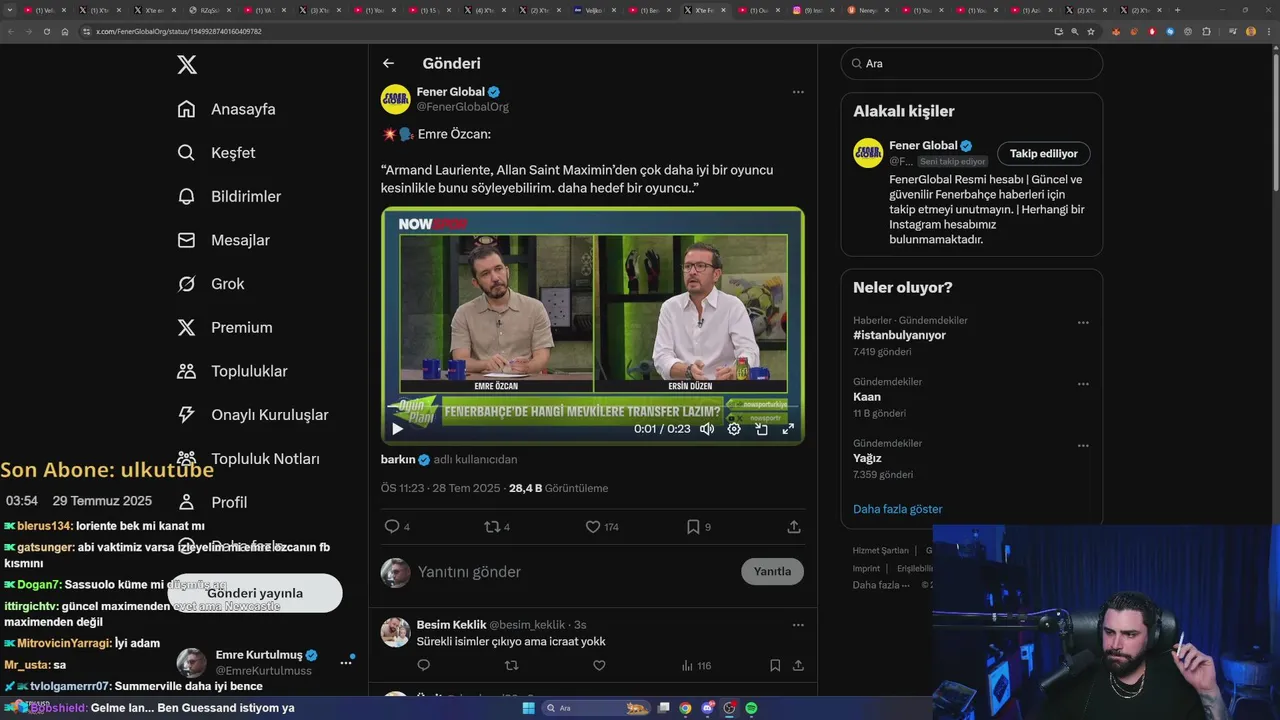
Task: Open Besim Keklik profile link
Action: [450, 625]
